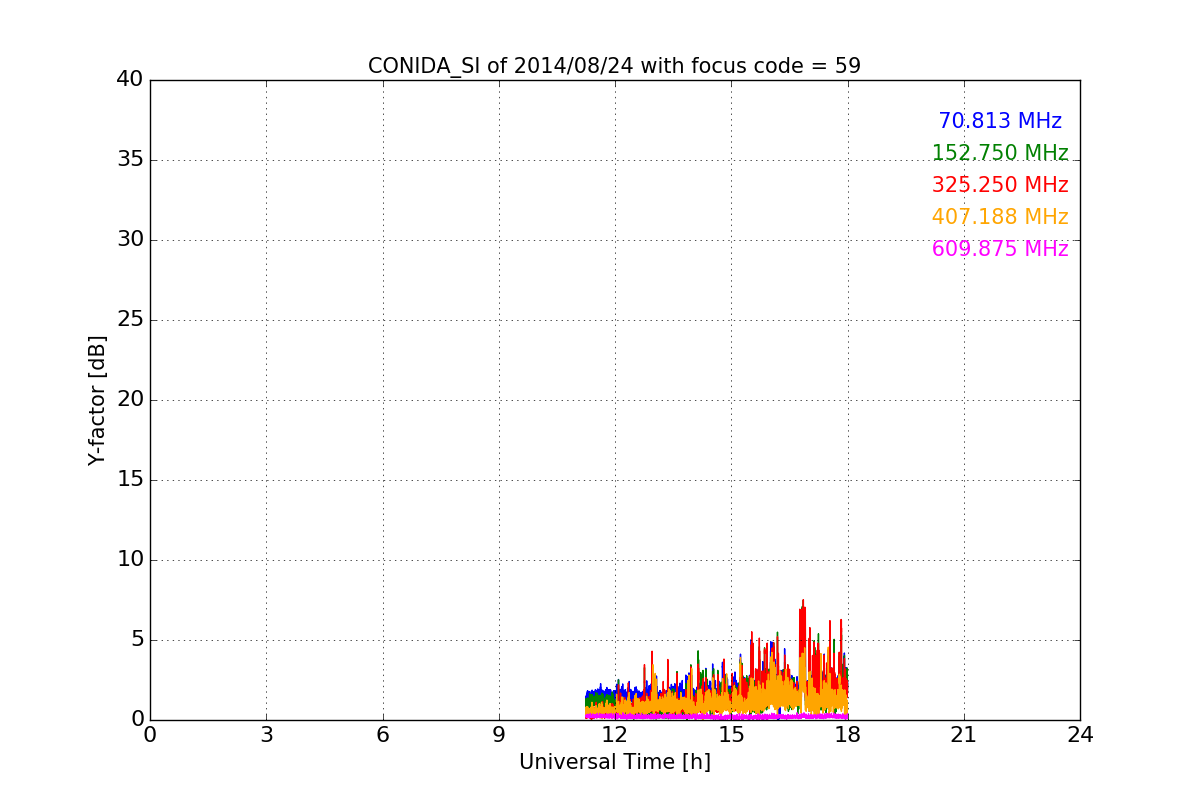Click the plot title mentioning CONIDA_SI
This screenshot has height=800, width=1200.
tap(614, 66)
